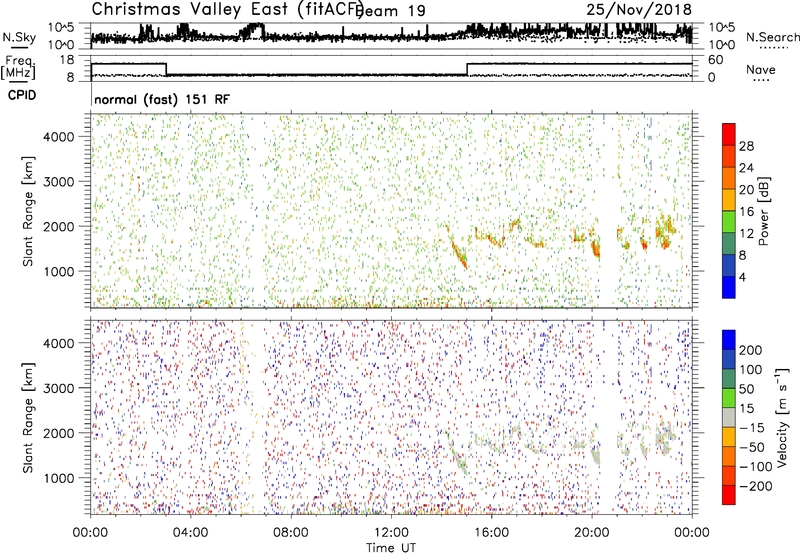800x554 pixels.
Task: Click the '60' Nave axis value
Action: (715, 60)
